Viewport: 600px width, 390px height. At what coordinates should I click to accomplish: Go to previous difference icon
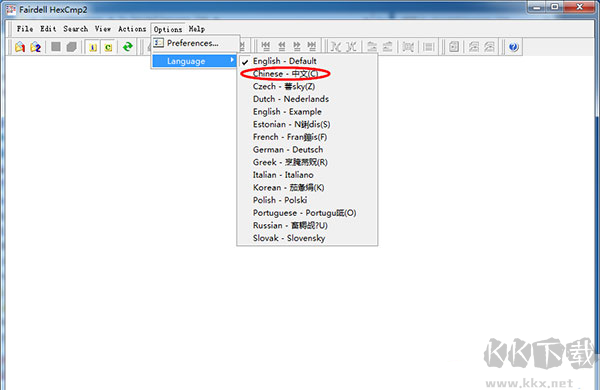click(x=281, y=47)
